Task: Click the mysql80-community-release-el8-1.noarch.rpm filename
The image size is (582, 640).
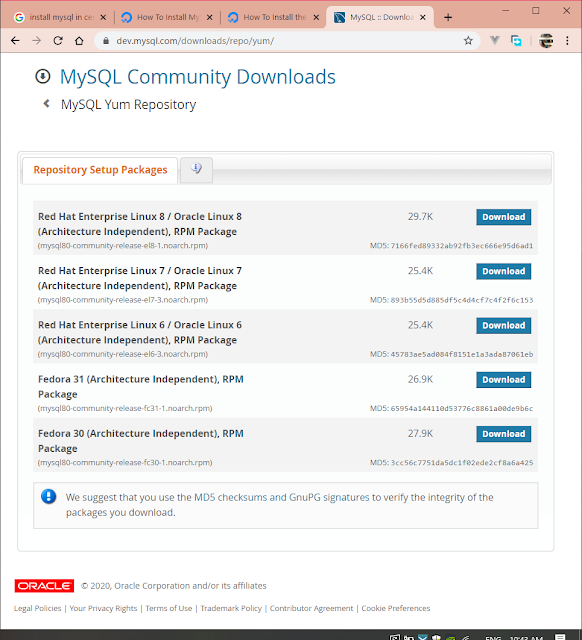Action: tap(123, 246)
